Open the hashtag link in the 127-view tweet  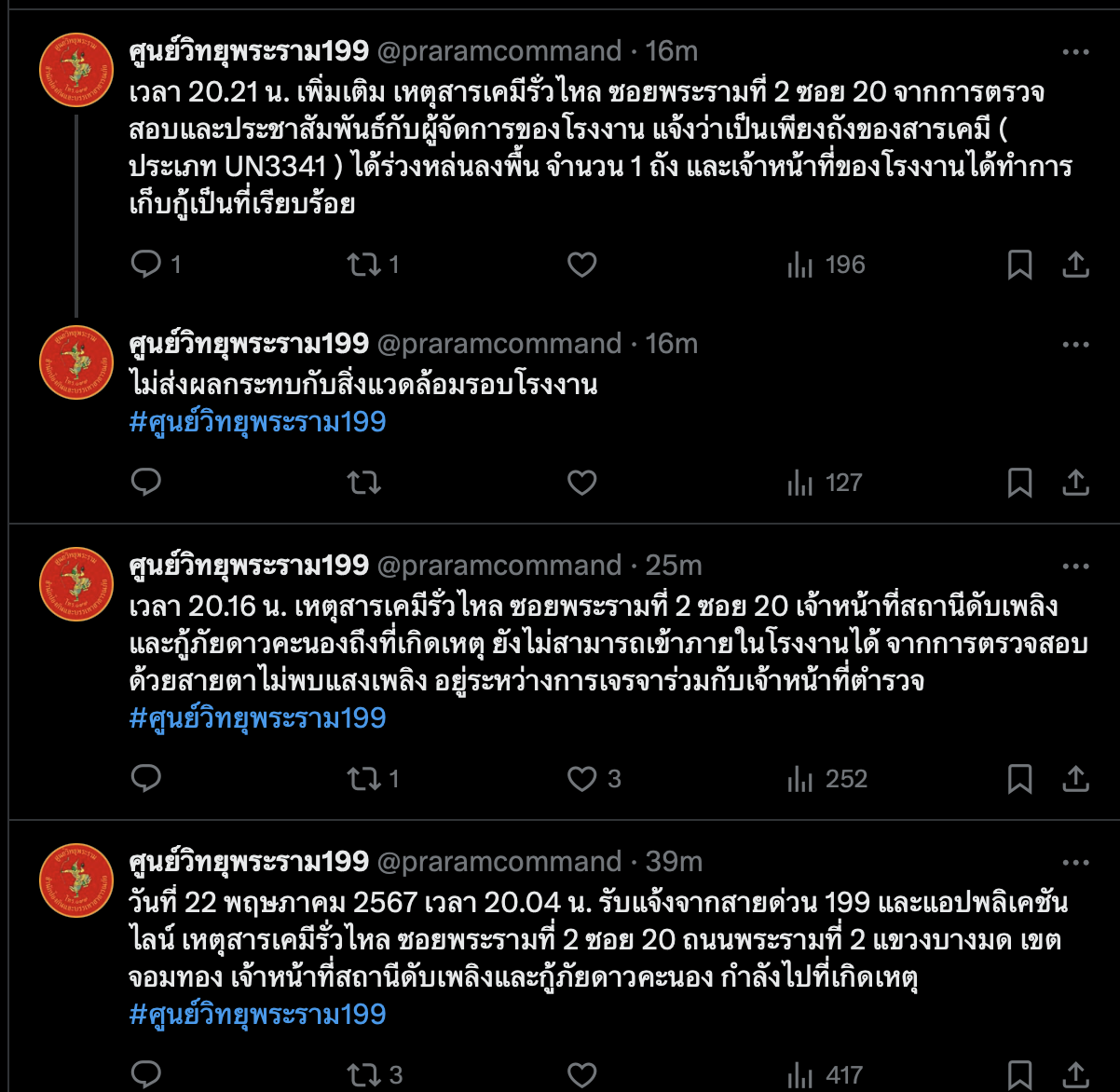(257, 422)
